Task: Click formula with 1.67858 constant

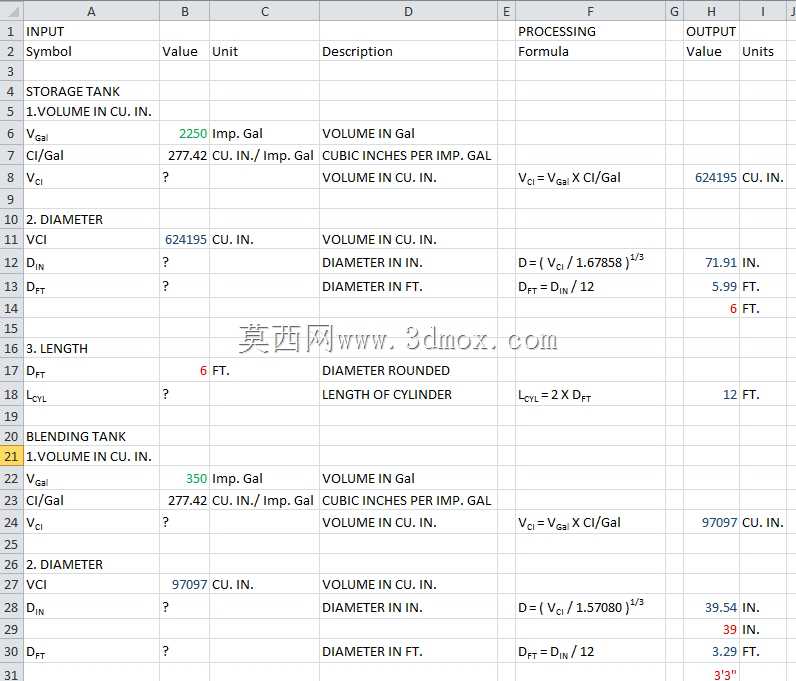Action: point(590,262)
